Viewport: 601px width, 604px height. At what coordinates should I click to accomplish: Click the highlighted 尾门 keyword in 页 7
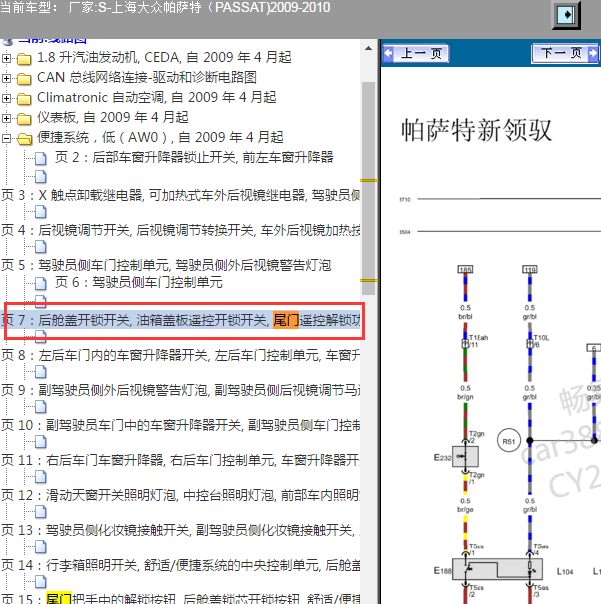(x=286, y=320)
